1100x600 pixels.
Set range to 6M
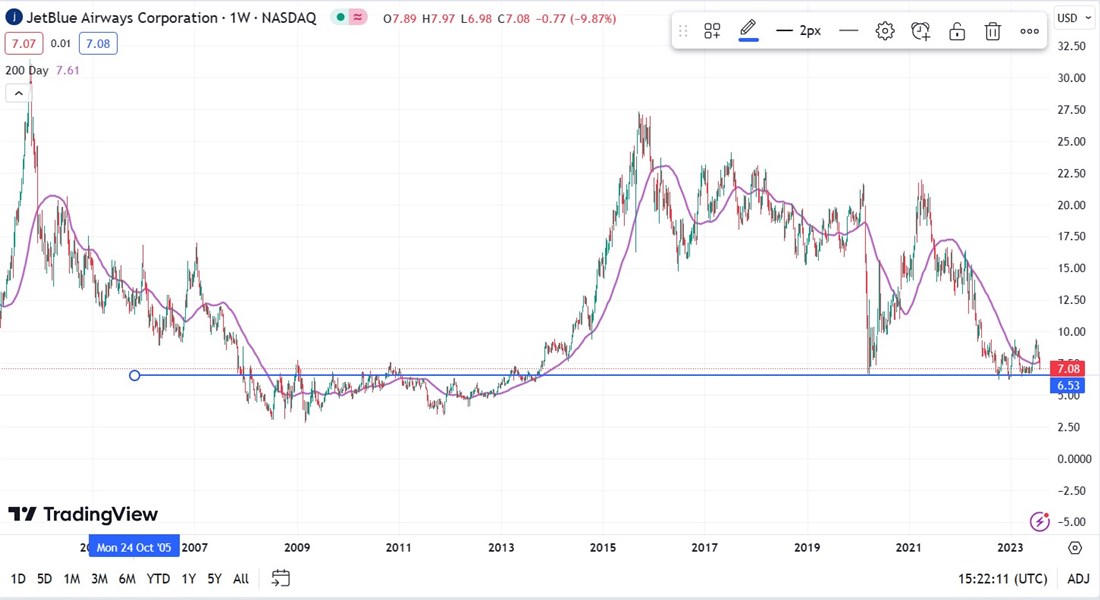(127, 579)
